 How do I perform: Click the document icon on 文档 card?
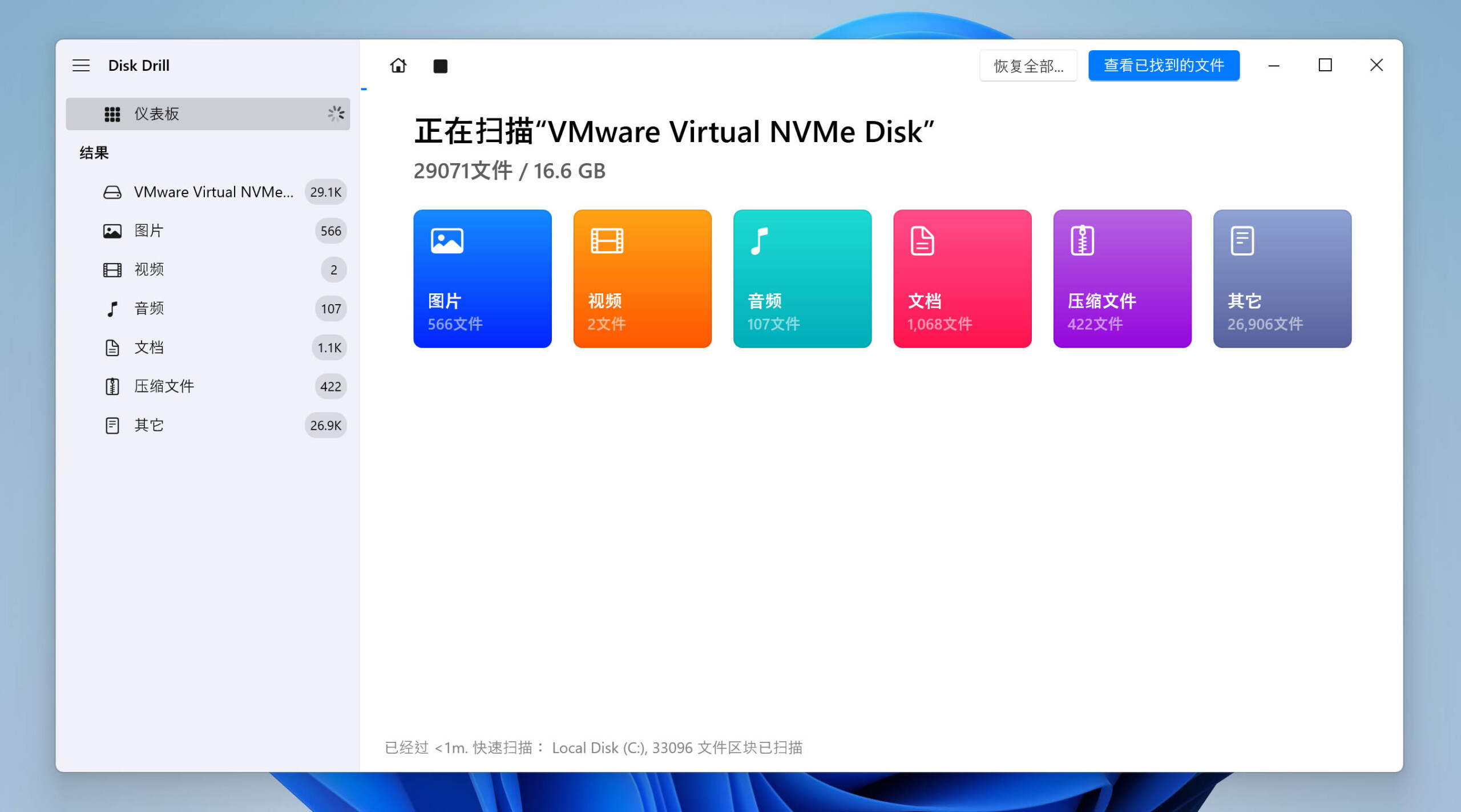tap(922, 241)
